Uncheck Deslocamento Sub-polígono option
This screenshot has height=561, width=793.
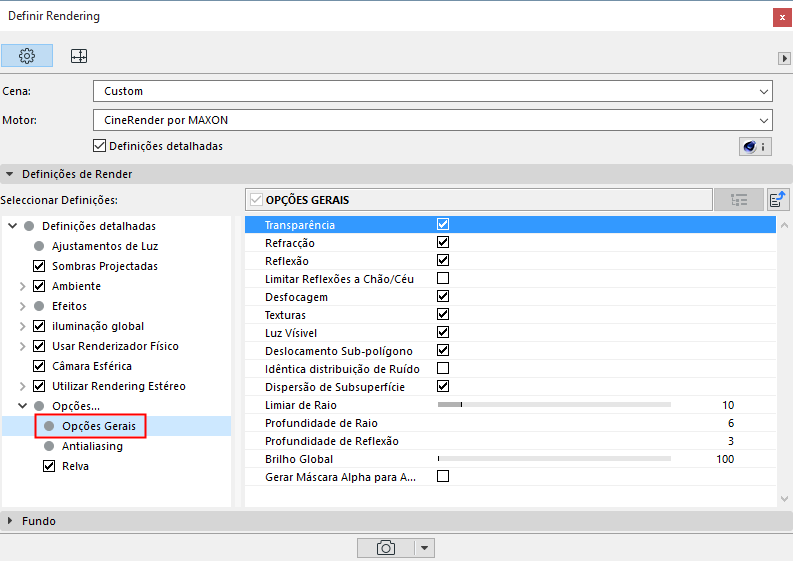point(443,350)
